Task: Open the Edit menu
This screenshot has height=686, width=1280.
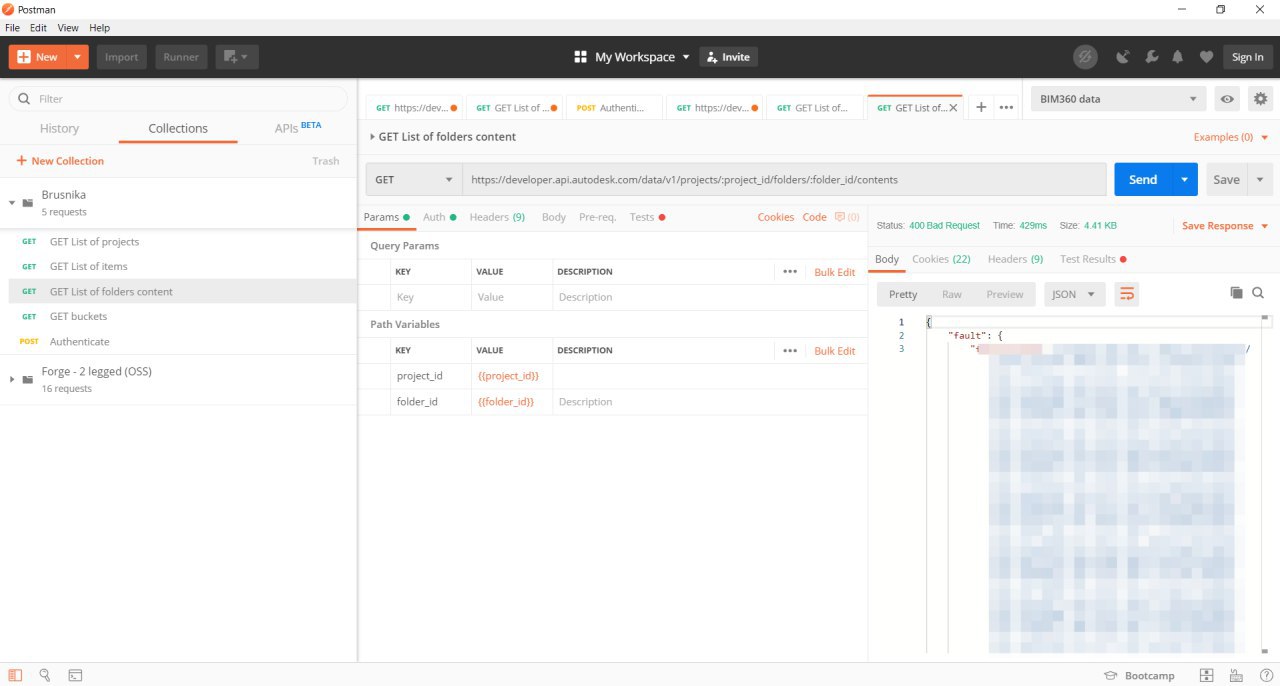Action: [x=38, y=28]
